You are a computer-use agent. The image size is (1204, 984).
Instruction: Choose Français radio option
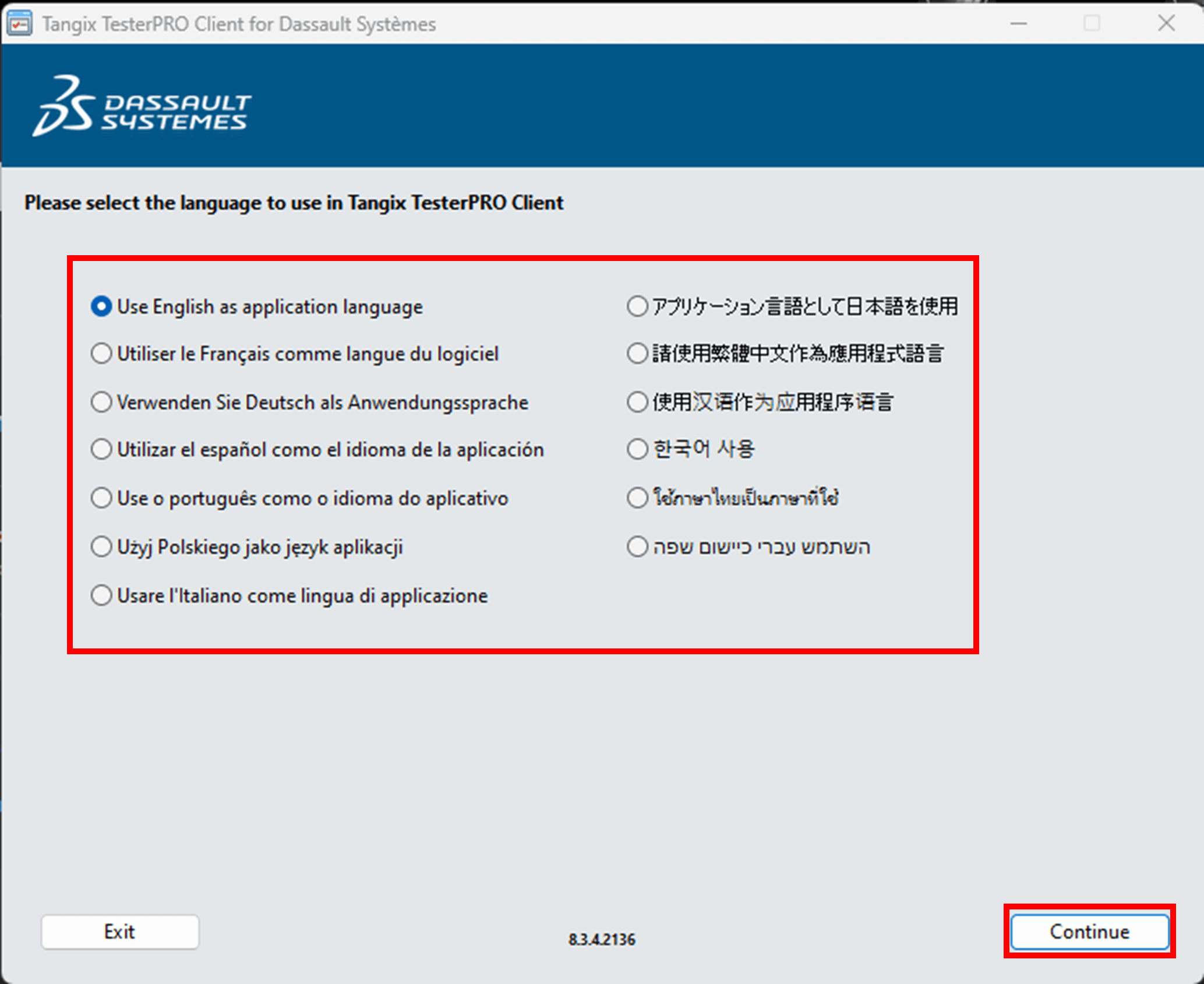click(x=101, y=354)
